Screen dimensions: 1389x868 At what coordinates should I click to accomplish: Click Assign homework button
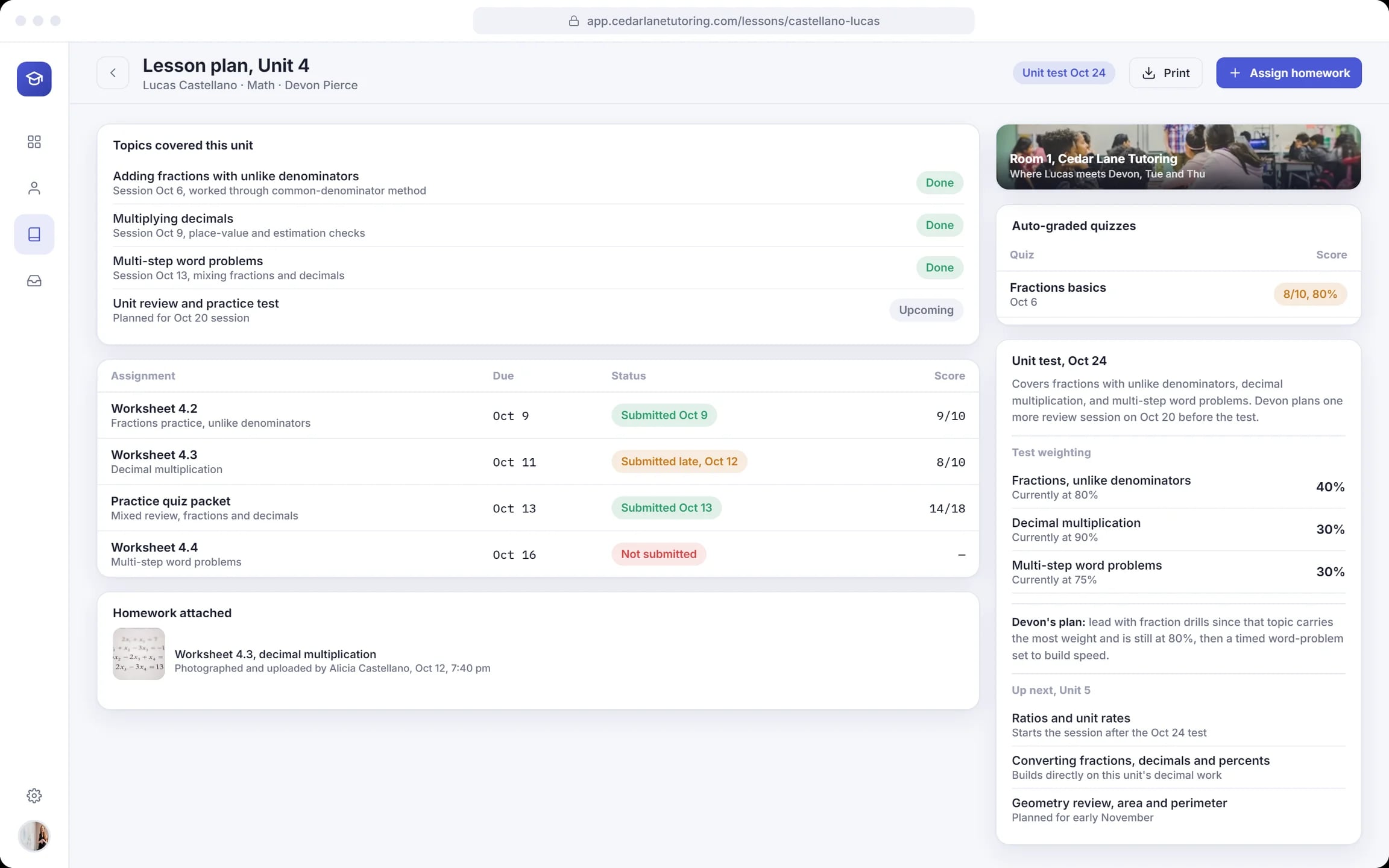tap(1288, 73)
